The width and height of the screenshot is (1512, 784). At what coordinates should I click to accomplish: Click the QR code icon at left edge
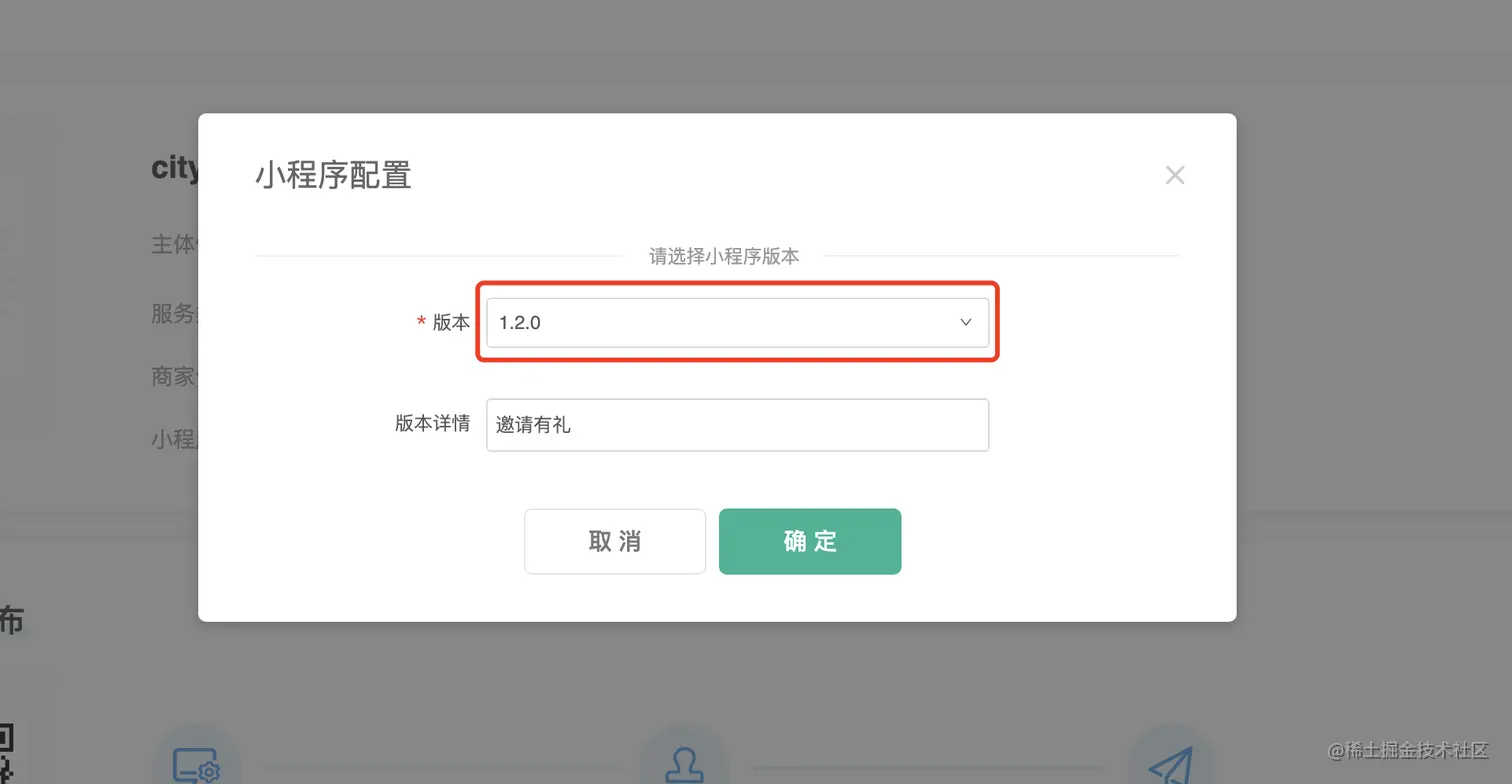[x=6, y=753]
